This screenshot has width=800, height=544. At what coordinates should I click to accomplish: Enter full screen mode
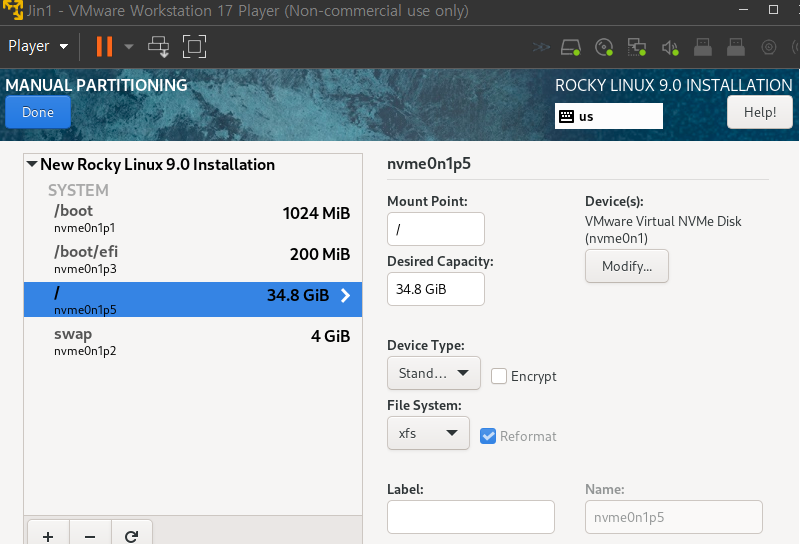tap(194, 46)
